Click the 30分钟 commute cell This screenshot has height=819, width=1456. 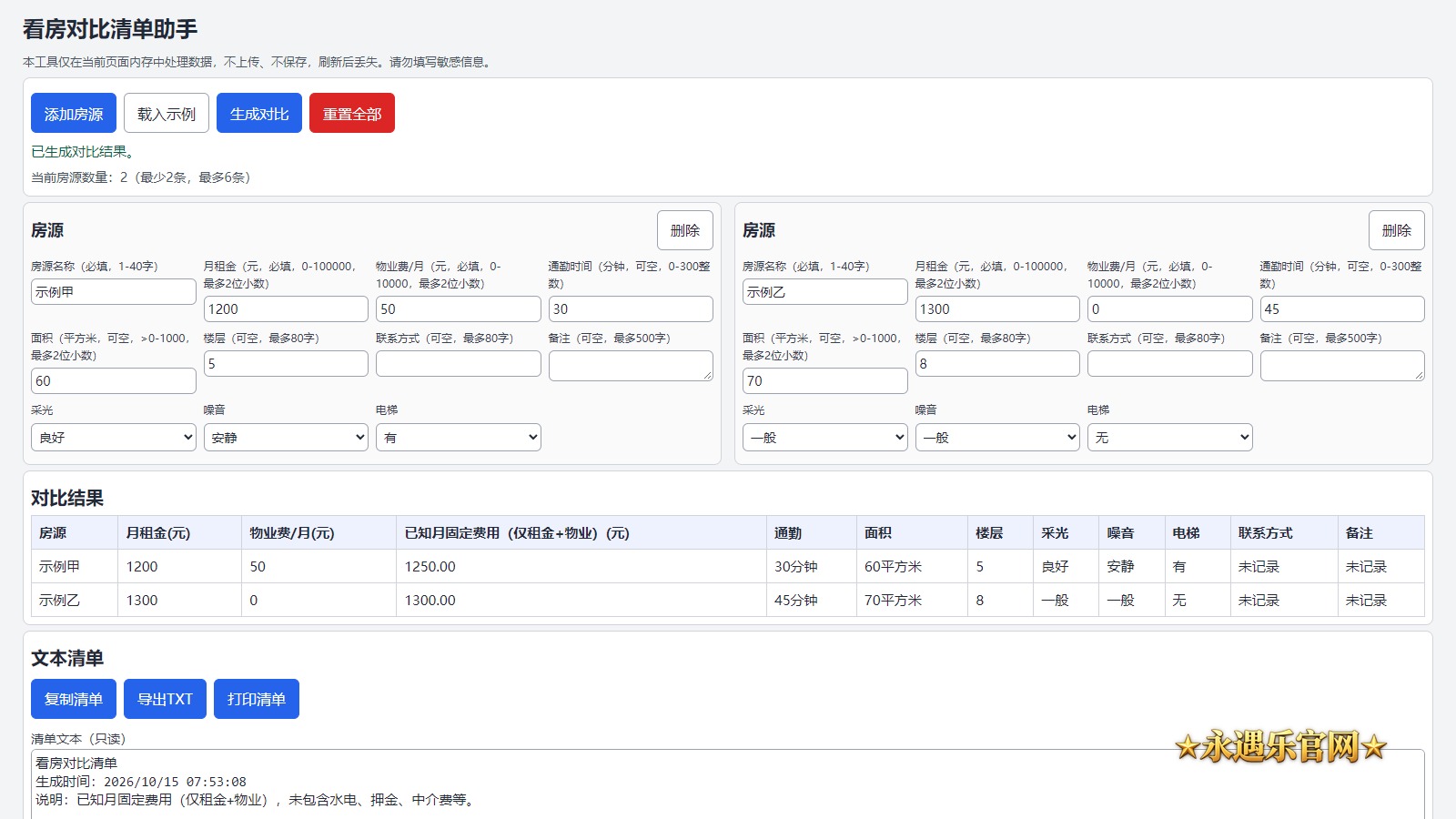tap(812, 566)
